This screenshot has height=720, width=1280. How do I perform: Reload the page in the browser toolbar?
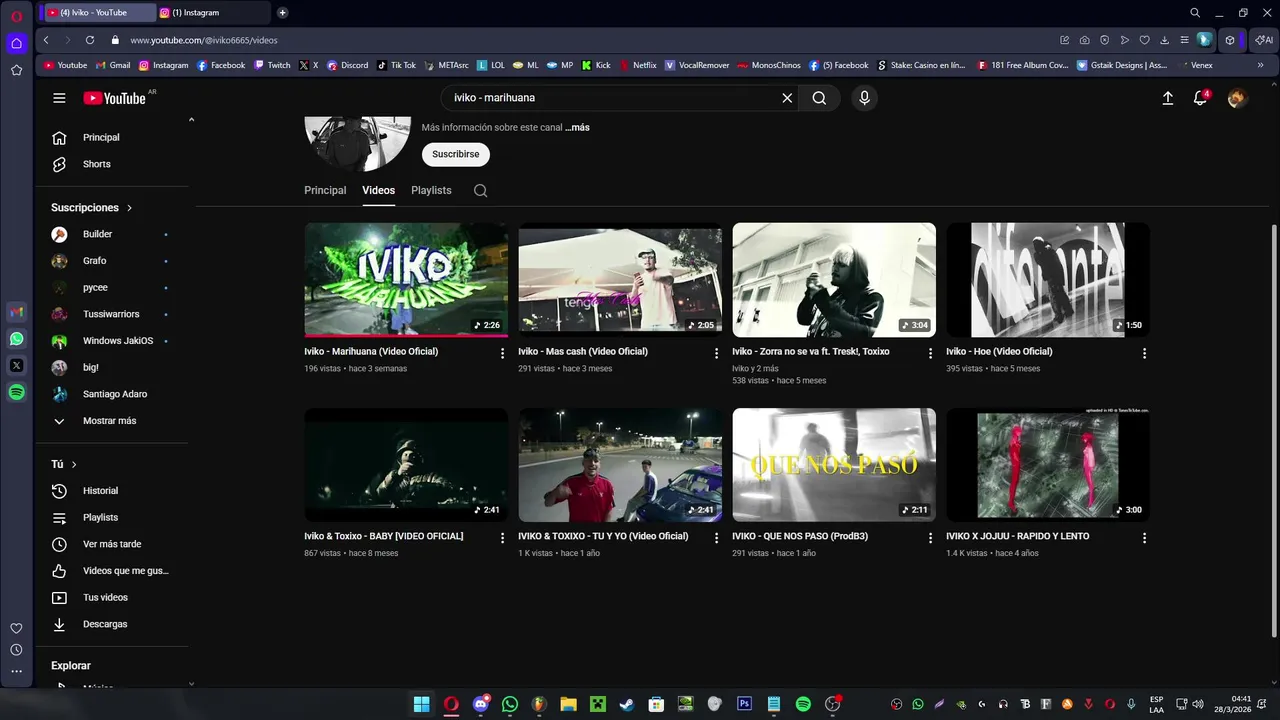tap(90, 40)
